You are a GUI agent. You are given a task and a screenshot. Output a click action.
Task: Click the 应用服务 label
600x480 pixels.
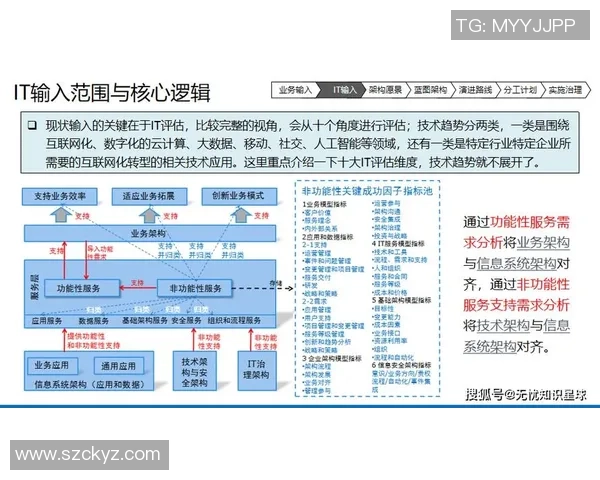pos(46,321)
